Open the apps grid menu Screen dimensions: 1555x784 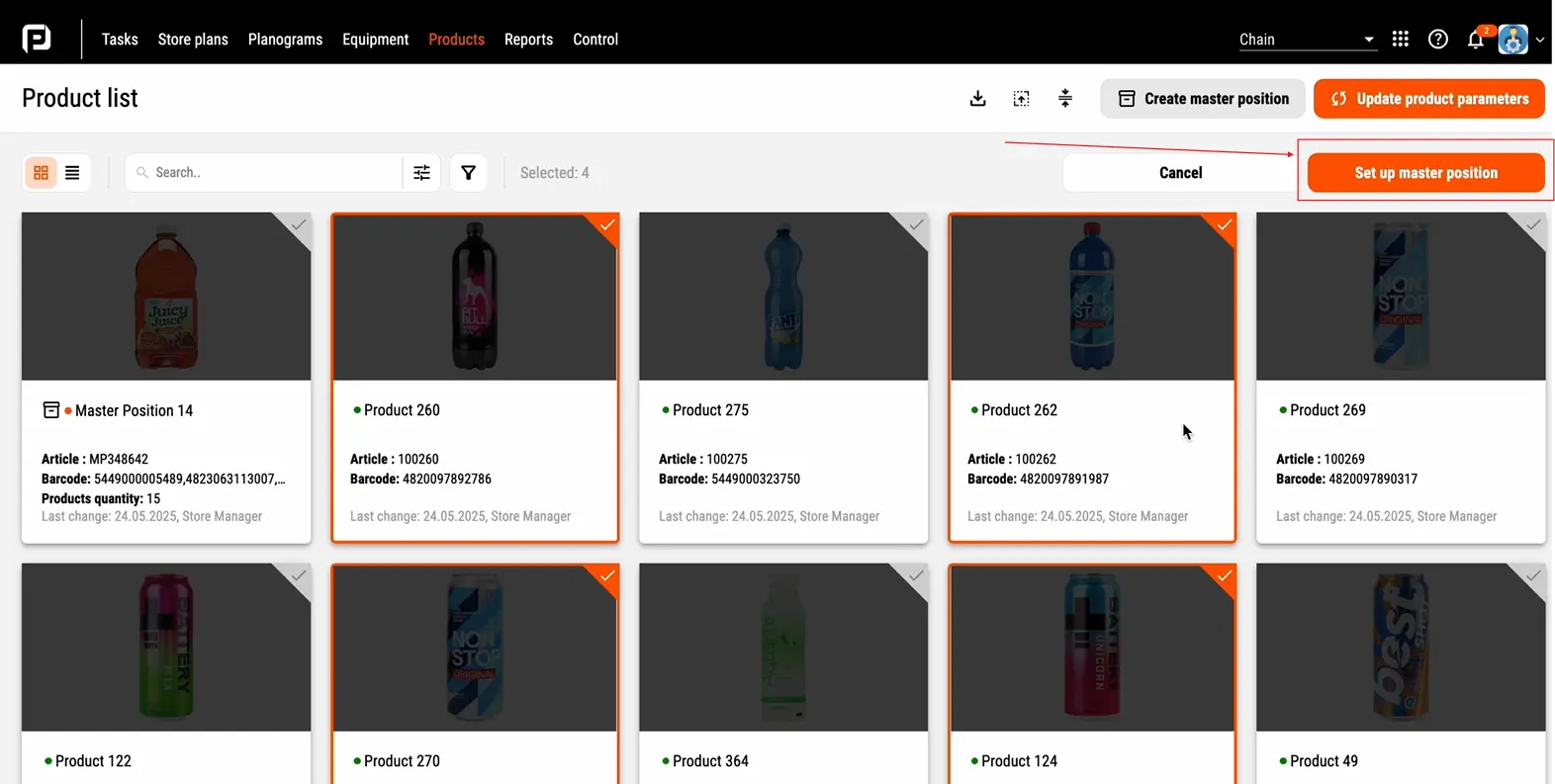[1400, 40]
